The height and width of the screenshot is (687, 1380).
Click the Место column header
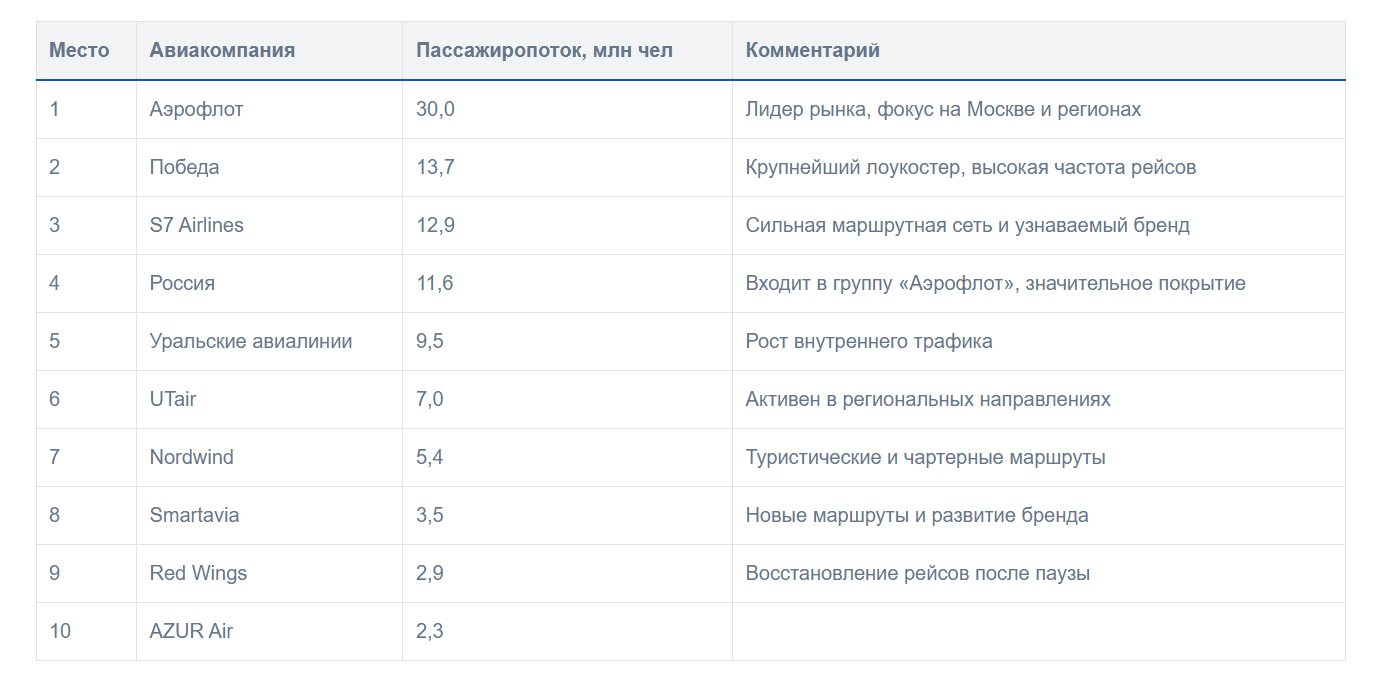pos(79,50)
